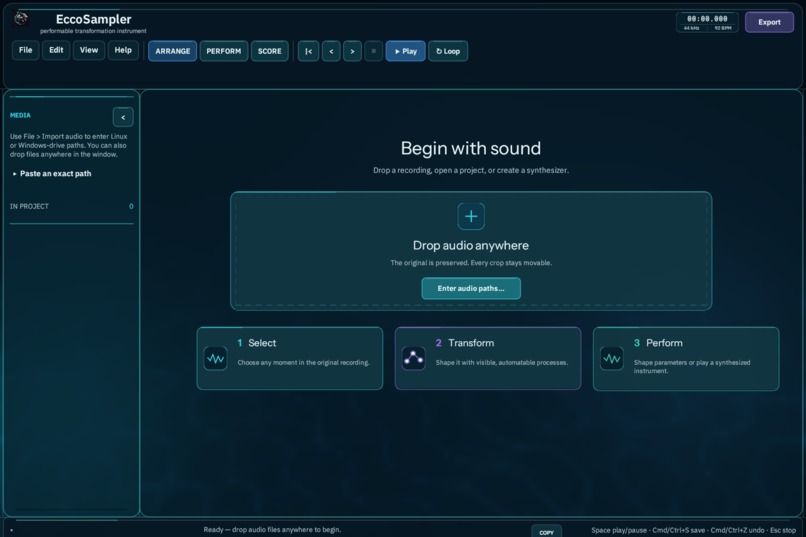Click the Select step title
The width and height of the screenshot is (806, 537).
click(x=262, y=343)
